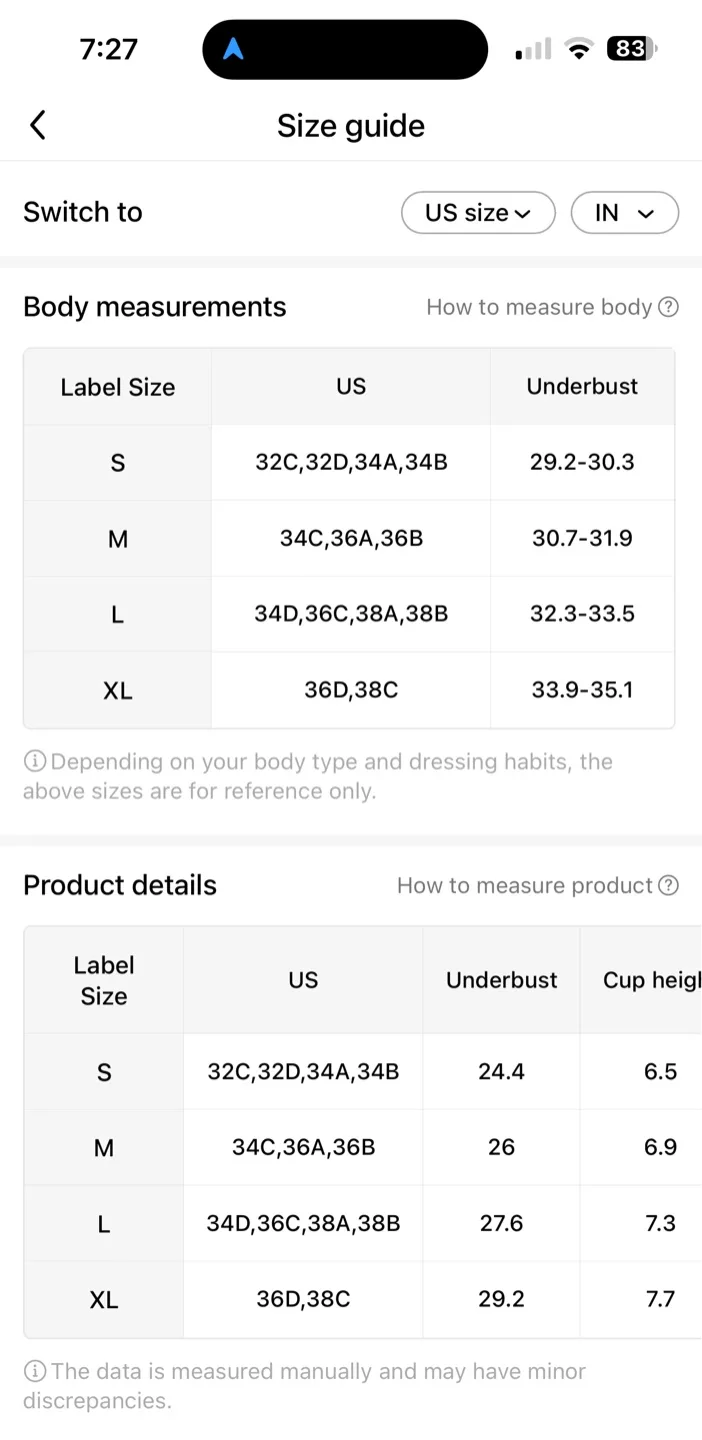Tap the info icon near the measurement discrepancy note
The width and height of the screenshot is (702, 1440).
pyautogui.click(x=34, y=1371)
